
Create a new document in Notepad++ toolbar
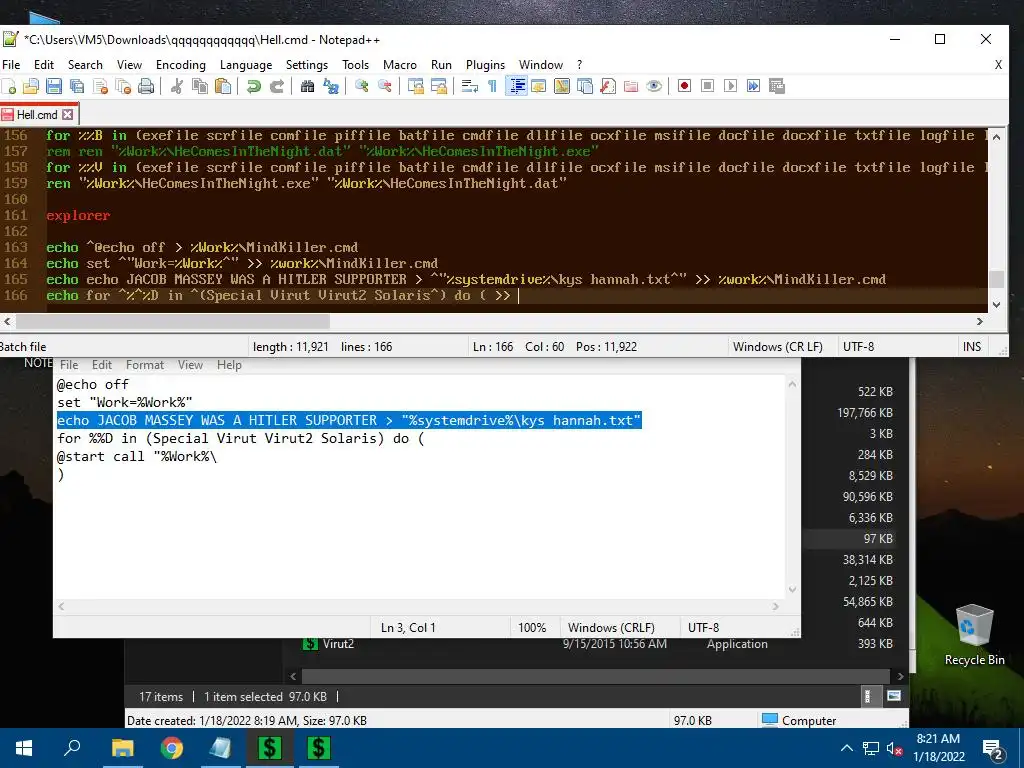9,86
